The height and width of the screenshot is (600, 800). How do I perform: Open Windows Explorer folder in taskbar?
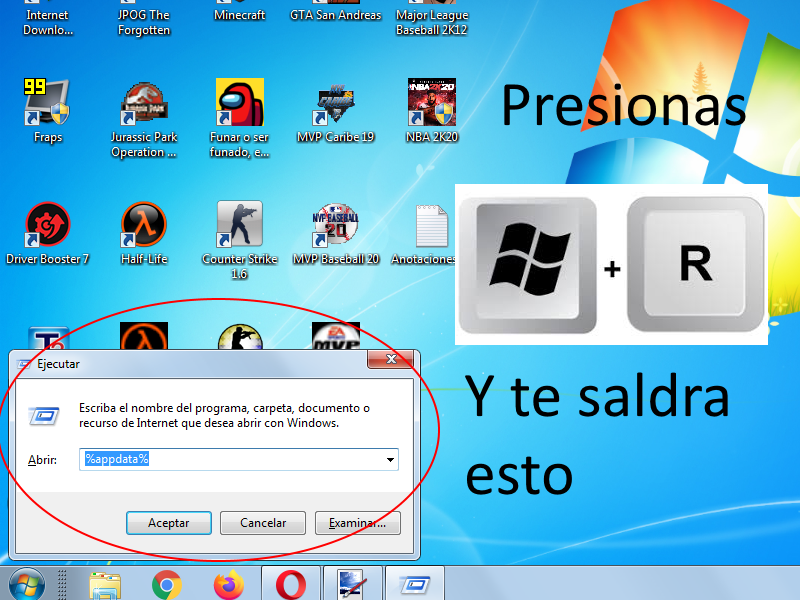point(105,584)
